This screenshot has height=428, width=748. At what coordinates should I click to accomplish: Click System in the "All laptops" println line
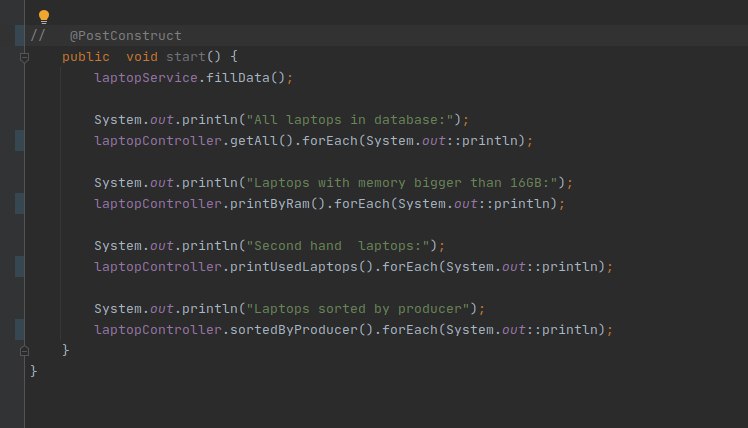tap(118, 120)
